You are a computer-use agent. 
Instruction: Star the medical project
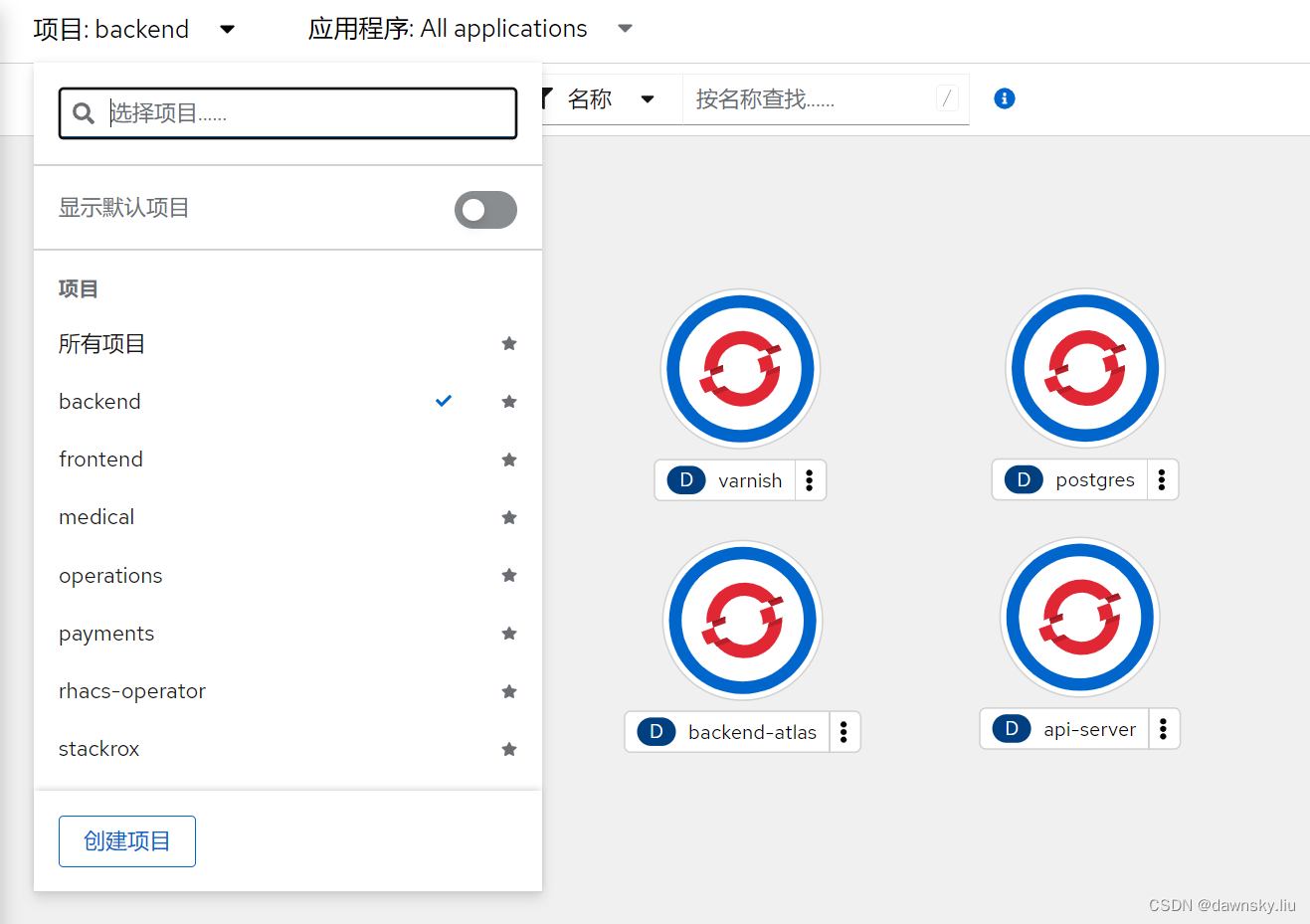coord(509,517)
